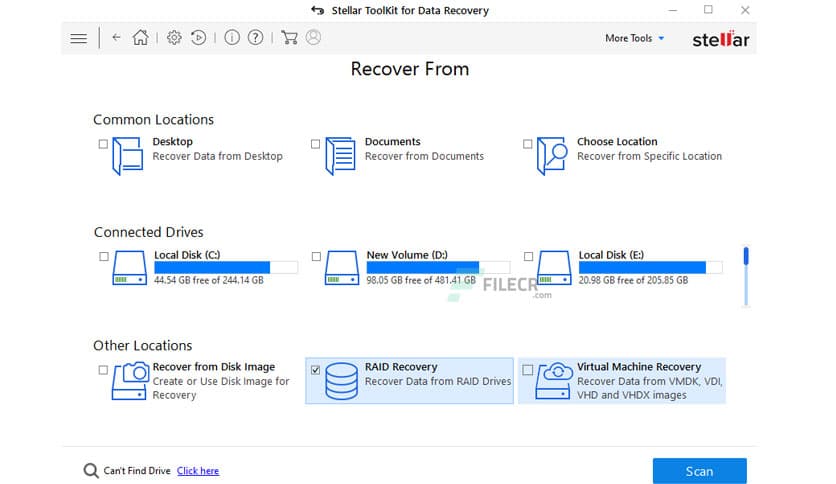
Task: Start the scan with Scan button
Action: click(700, 471)
